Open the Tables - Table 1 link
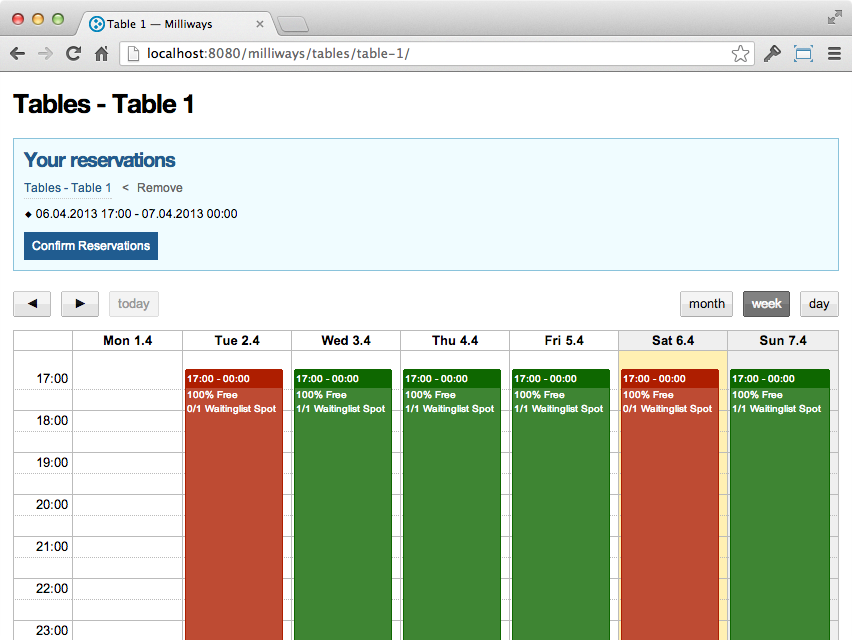The height and width of the screenshot is (640, 852). click(67, 187)
